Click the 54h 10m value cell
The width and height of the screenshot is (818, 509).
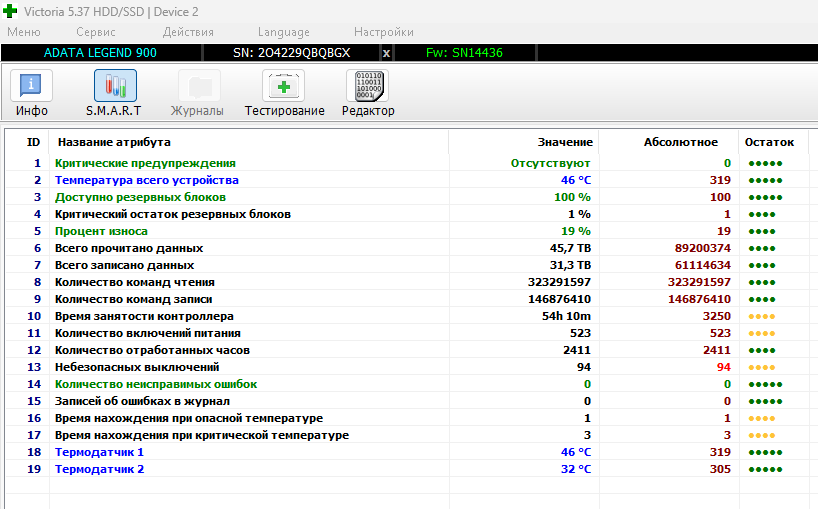click(x=566, y=316)
